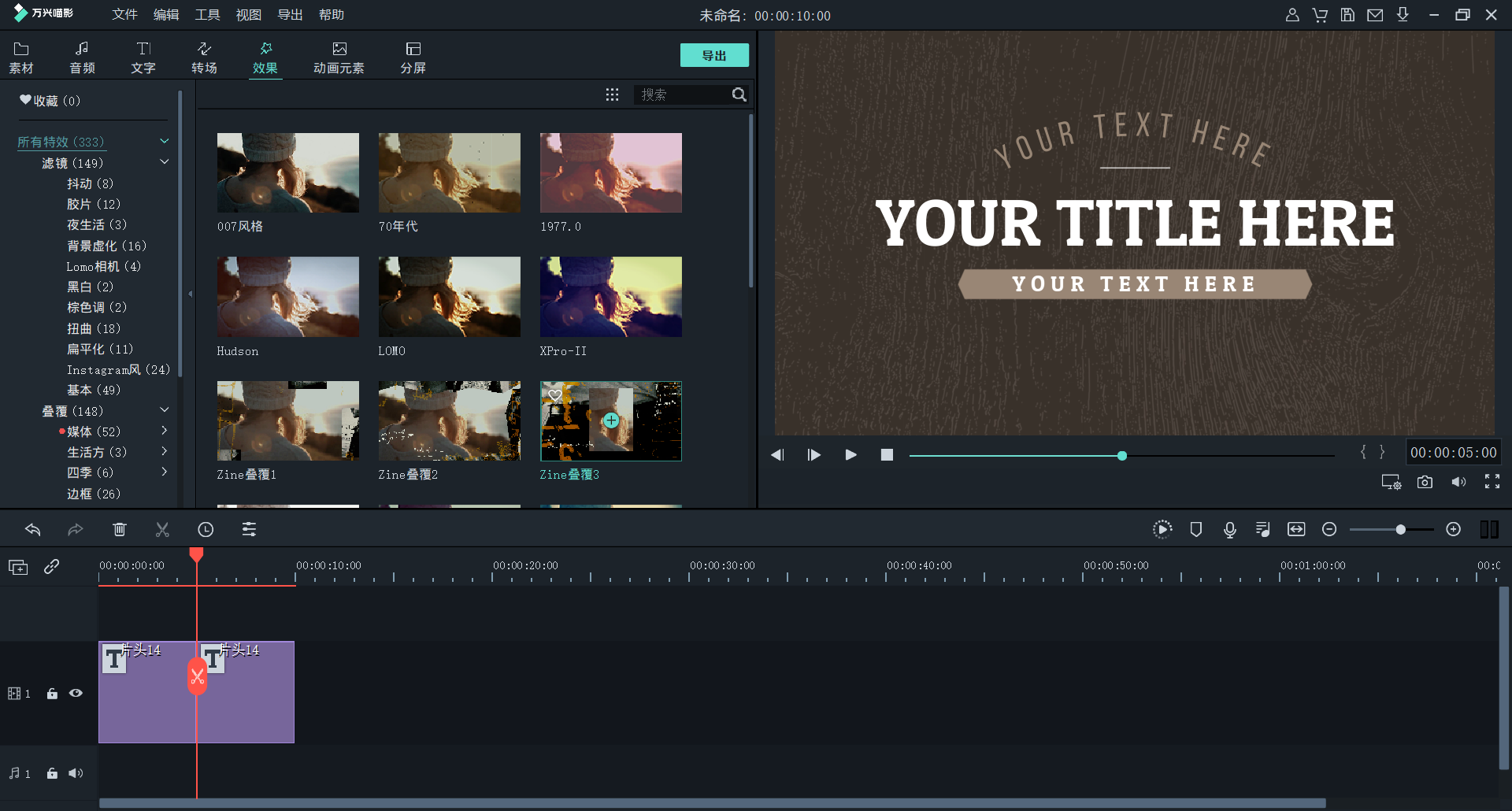Viewport: 1512px width, 811px height.
Task: Delete selected clip with trash icon
Action: (x=120, y=530)
